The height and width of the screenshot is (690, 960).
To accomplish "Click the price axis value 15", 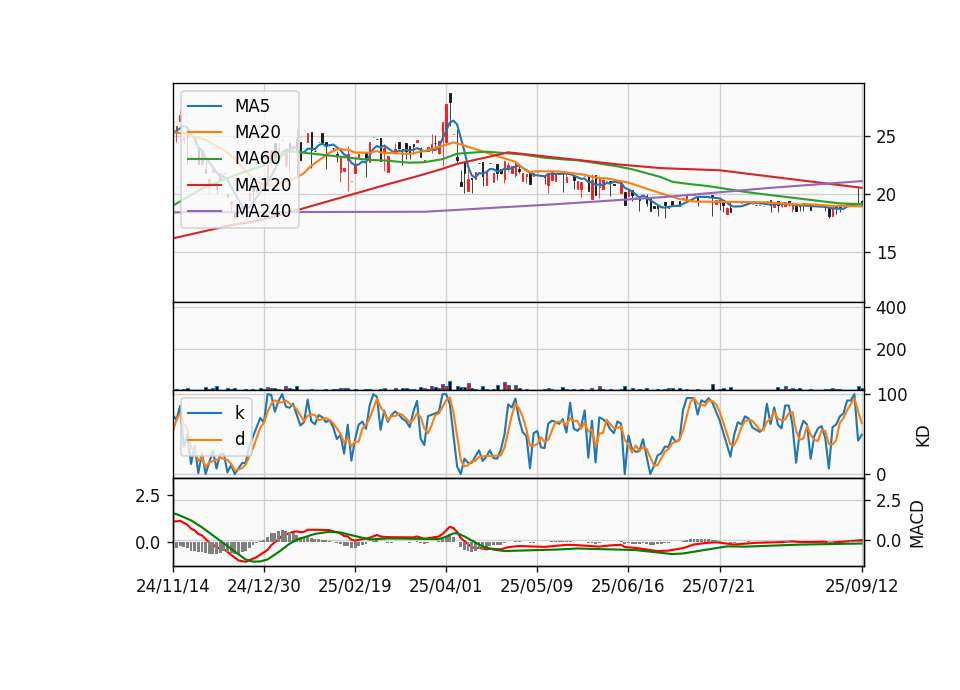I will [886, 253].
